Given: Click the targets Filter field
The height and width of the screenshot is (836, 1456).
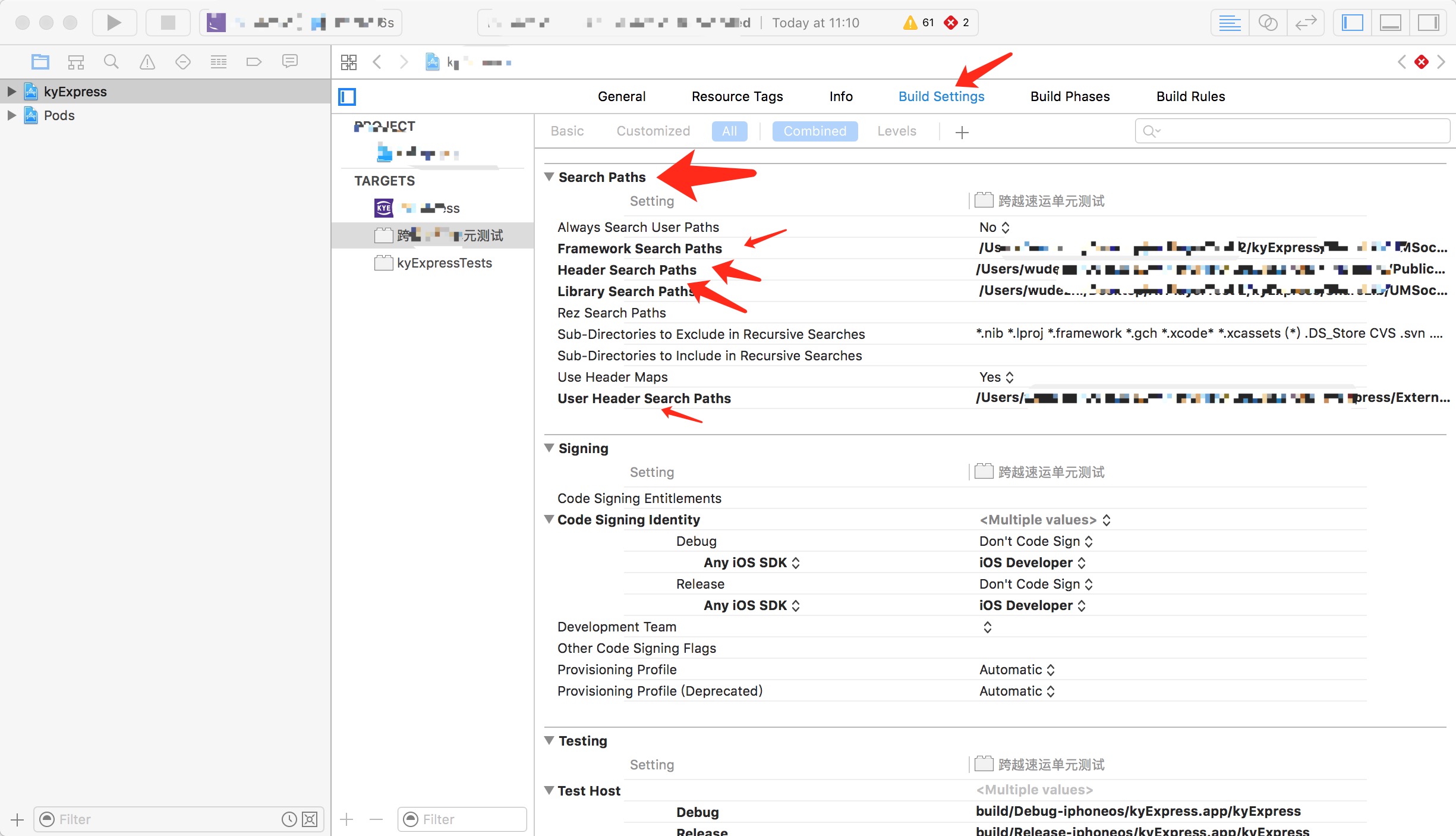Looking at the screenshot, I should click(x=462, y=819).
